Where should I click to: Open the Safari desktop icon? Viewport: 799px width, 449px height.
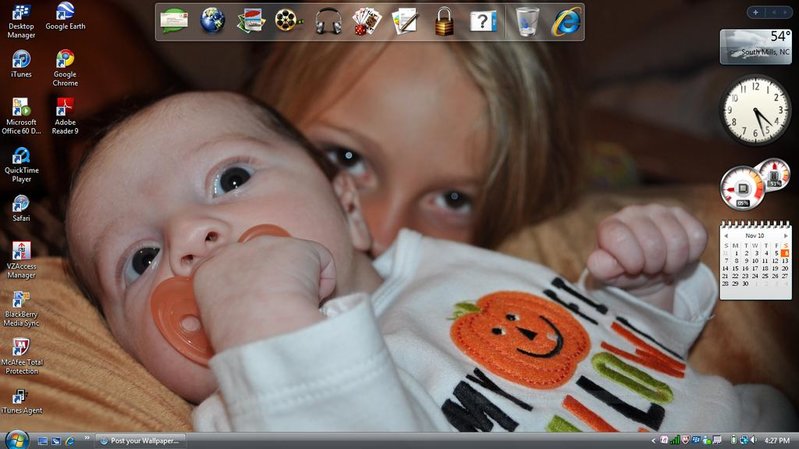(x=21, y=208)
